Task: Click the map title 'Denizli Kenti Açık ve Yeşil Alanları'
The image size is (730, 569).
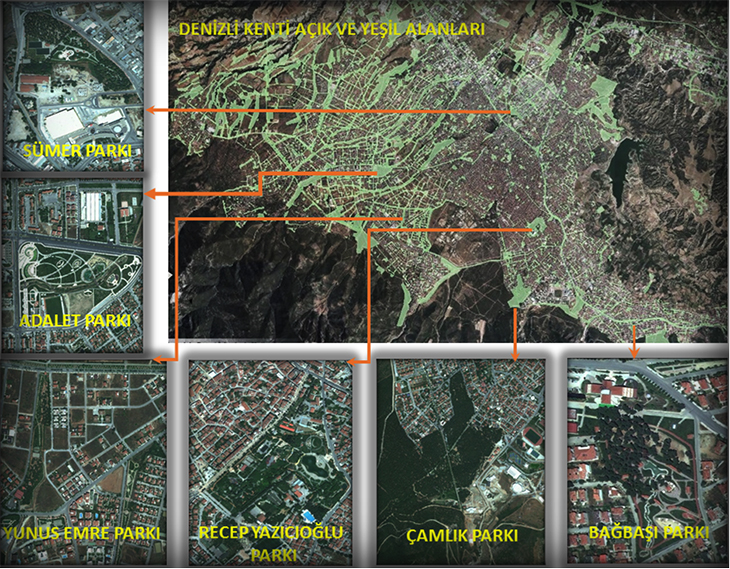Action: 332,29
